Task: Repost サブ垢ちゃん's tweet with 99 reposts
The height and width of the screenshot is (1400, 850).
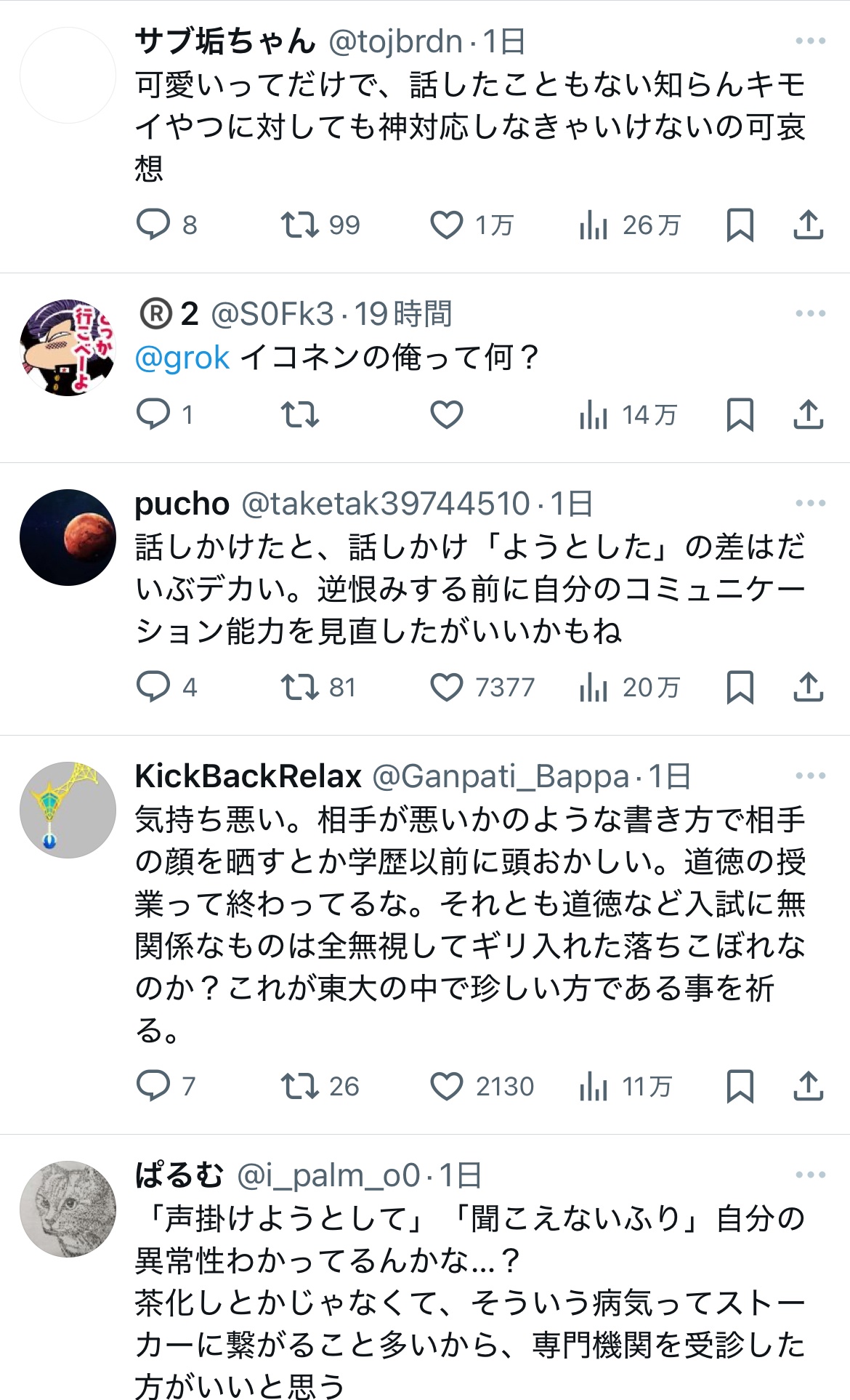Action: pyautogui.click(x=300, y=225)
